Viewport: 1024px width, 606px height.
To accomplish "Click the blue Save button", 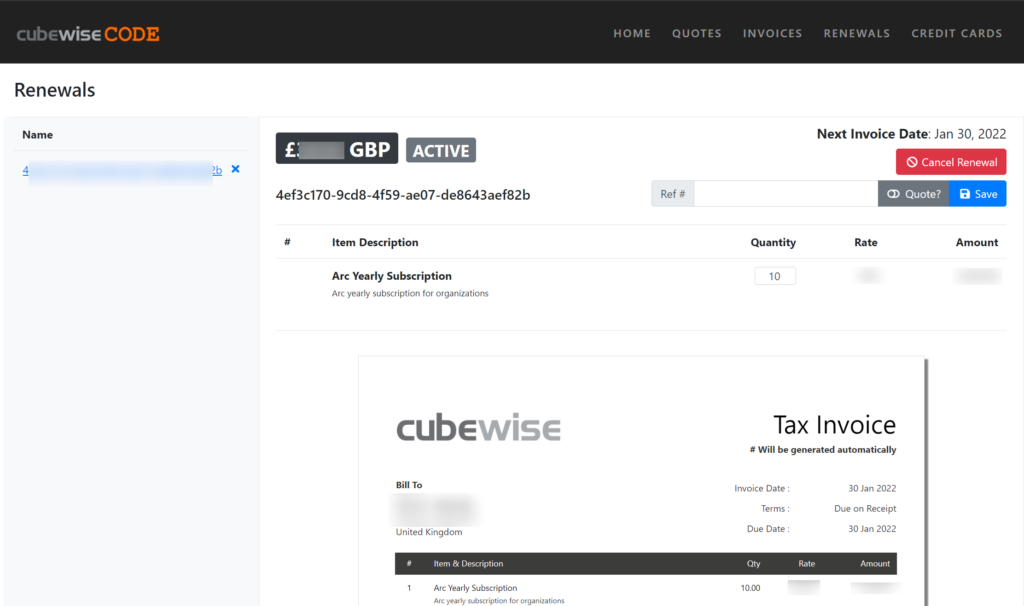I will (x=978, y=194).
